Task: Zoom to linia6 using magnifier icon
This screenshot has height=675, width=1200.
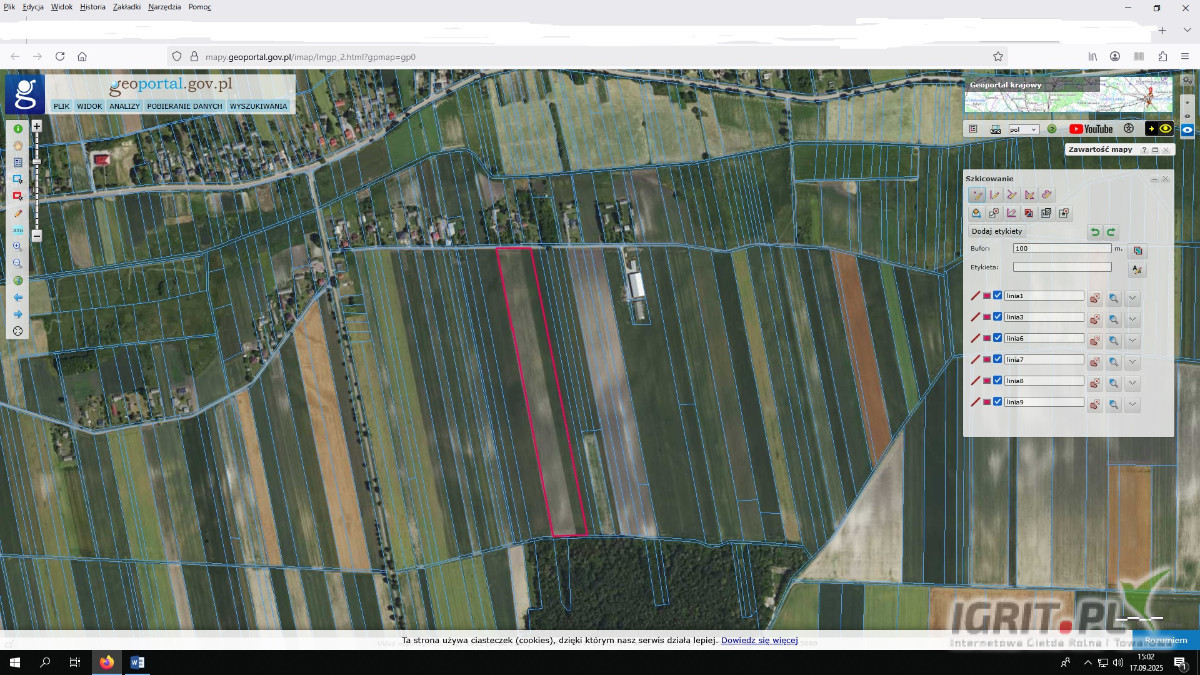Action: (x=1113, y=340)
